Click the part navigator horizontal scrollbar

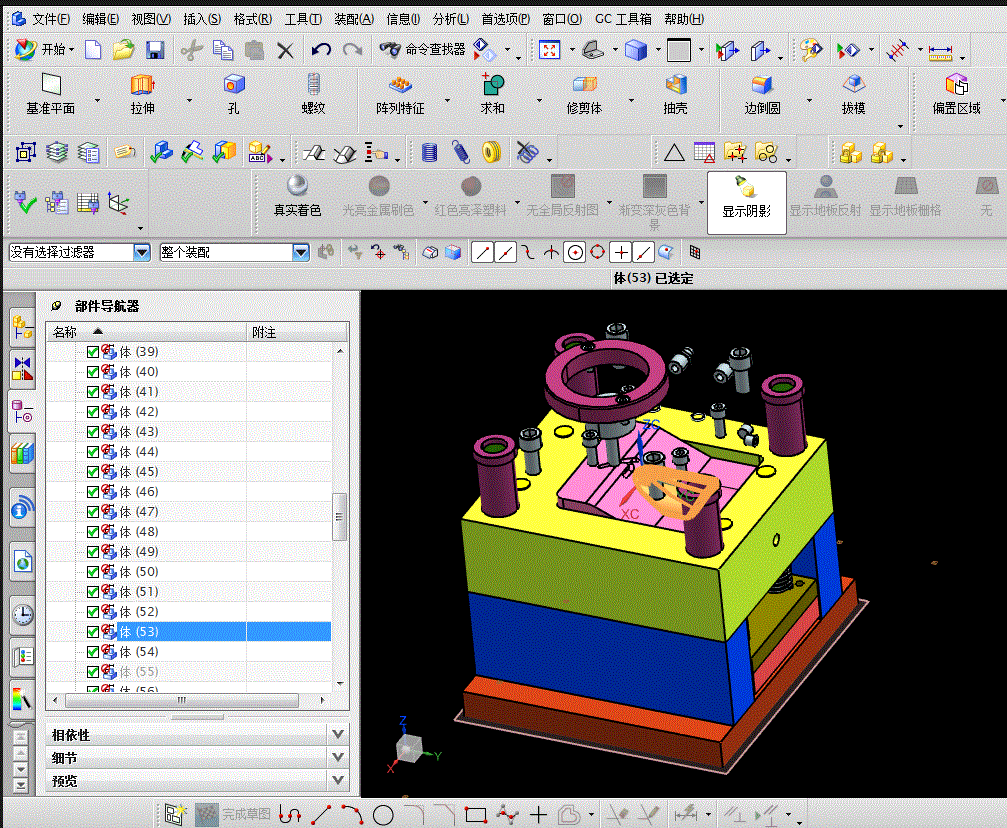click(182, 700)
